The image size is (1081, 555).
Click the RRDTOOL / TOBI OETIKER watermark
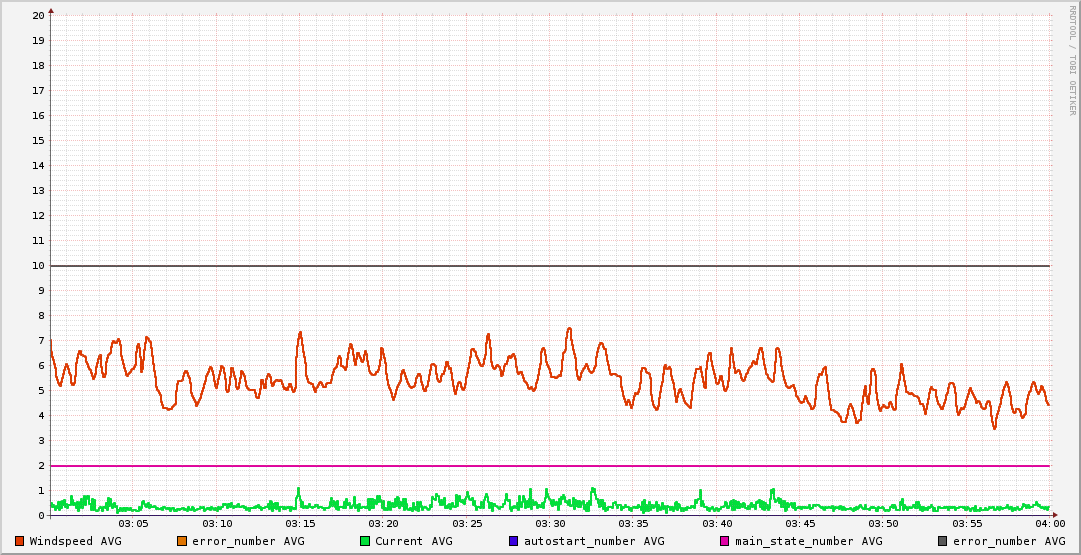1072,60
